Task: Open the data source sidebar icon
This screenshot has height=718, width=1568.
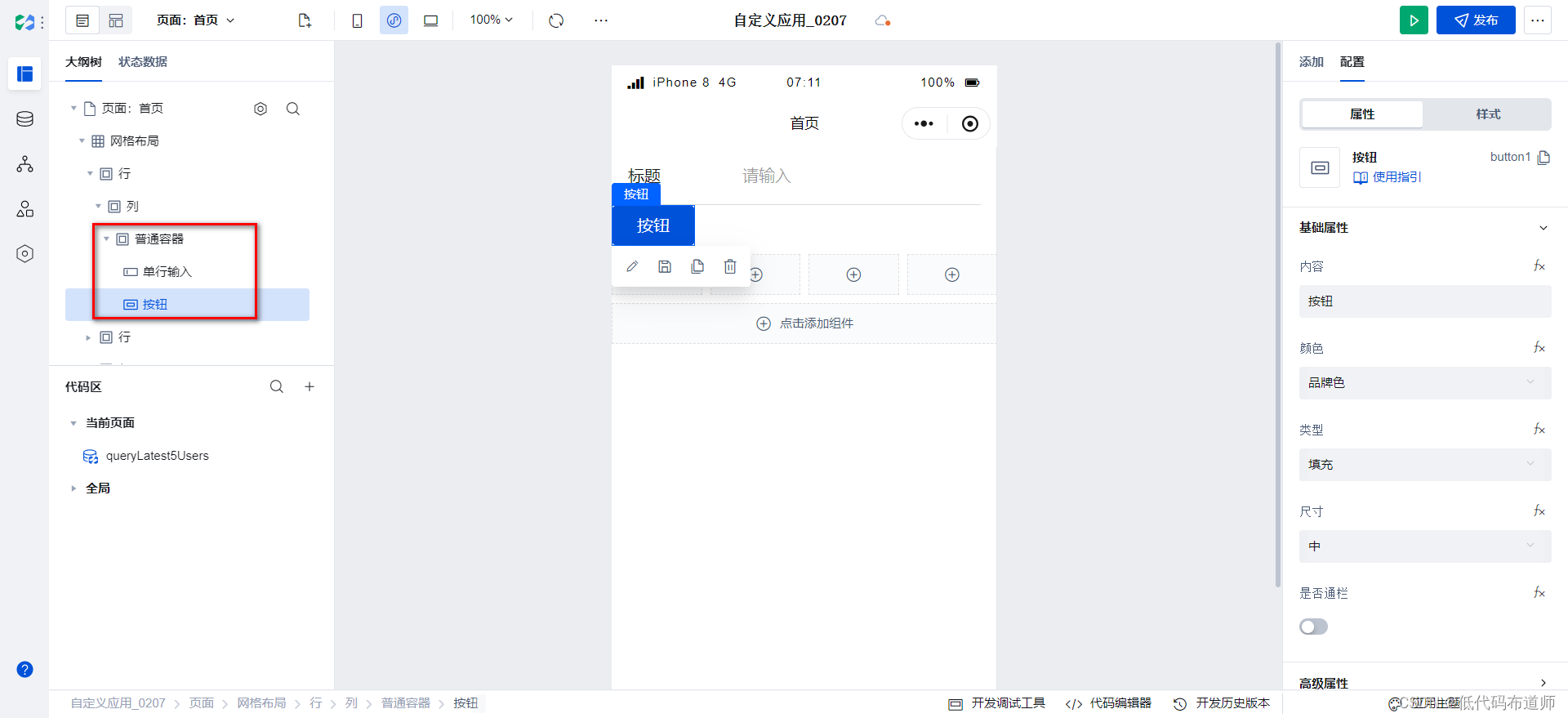Action: [24, 119]
